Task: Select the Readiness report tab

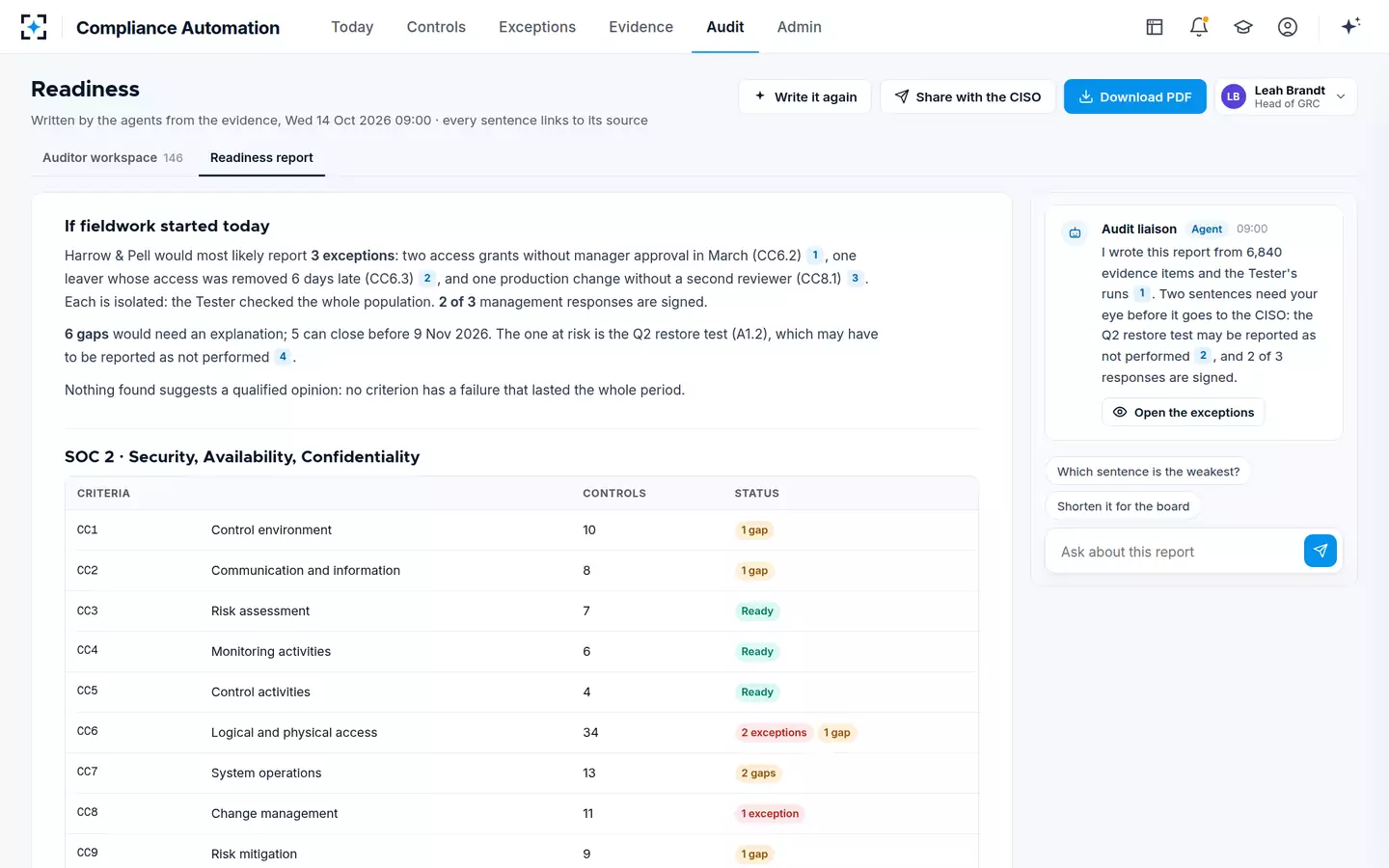Action: 261,158
